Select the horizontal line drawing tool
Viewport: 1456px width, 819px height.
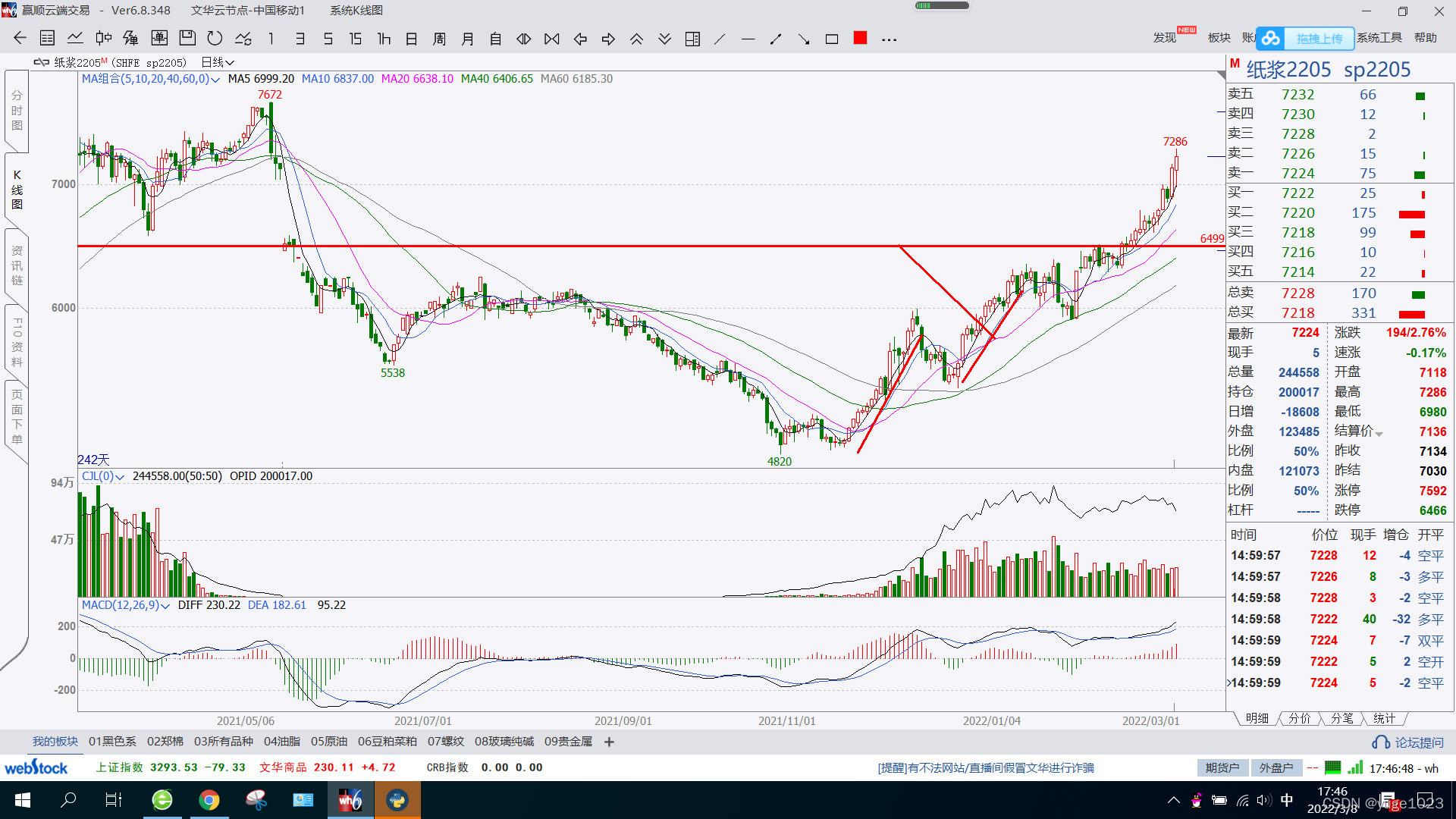748,39
